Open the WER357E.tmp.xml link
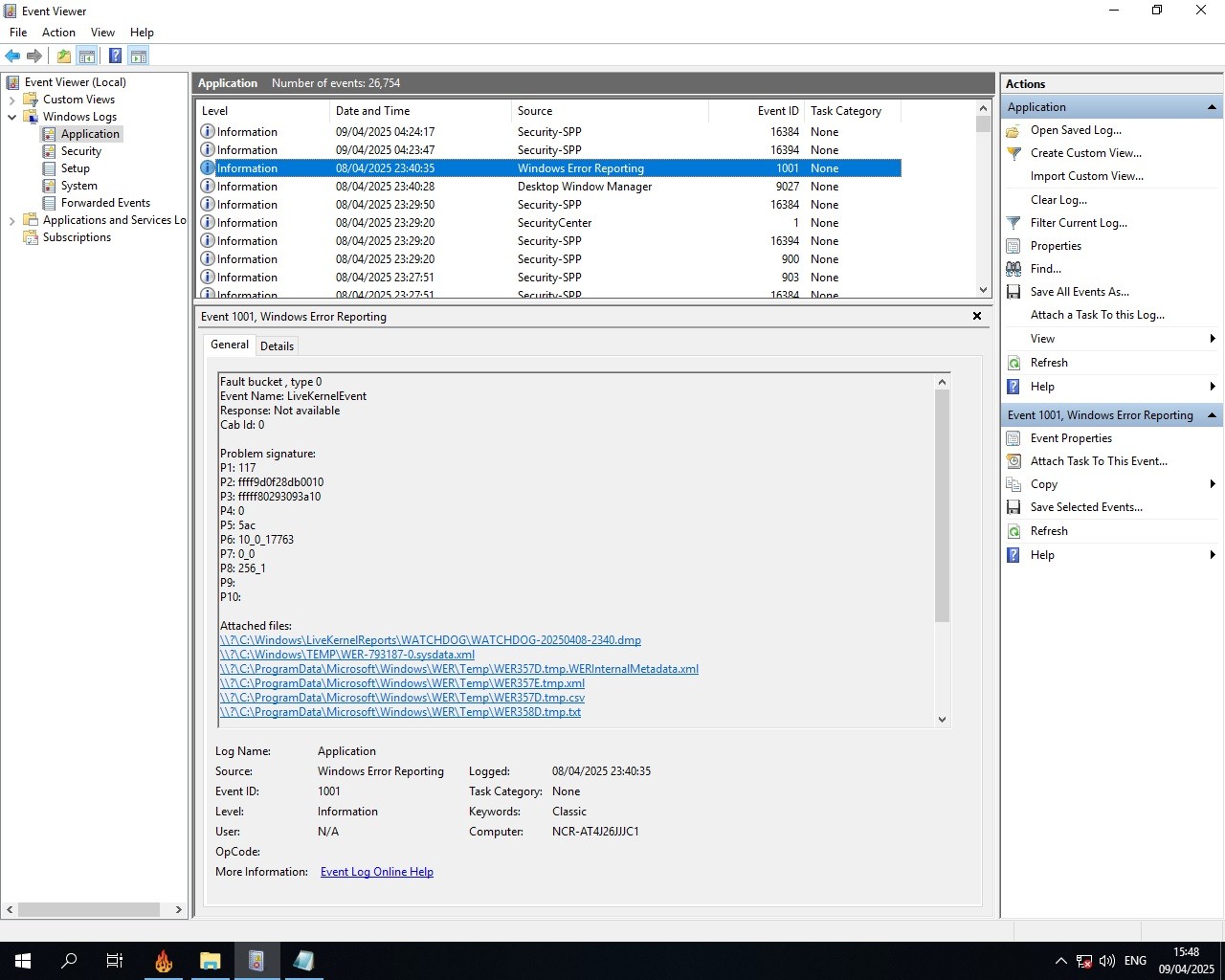Viewport: 1225px width, 980px height. [402, 683]
